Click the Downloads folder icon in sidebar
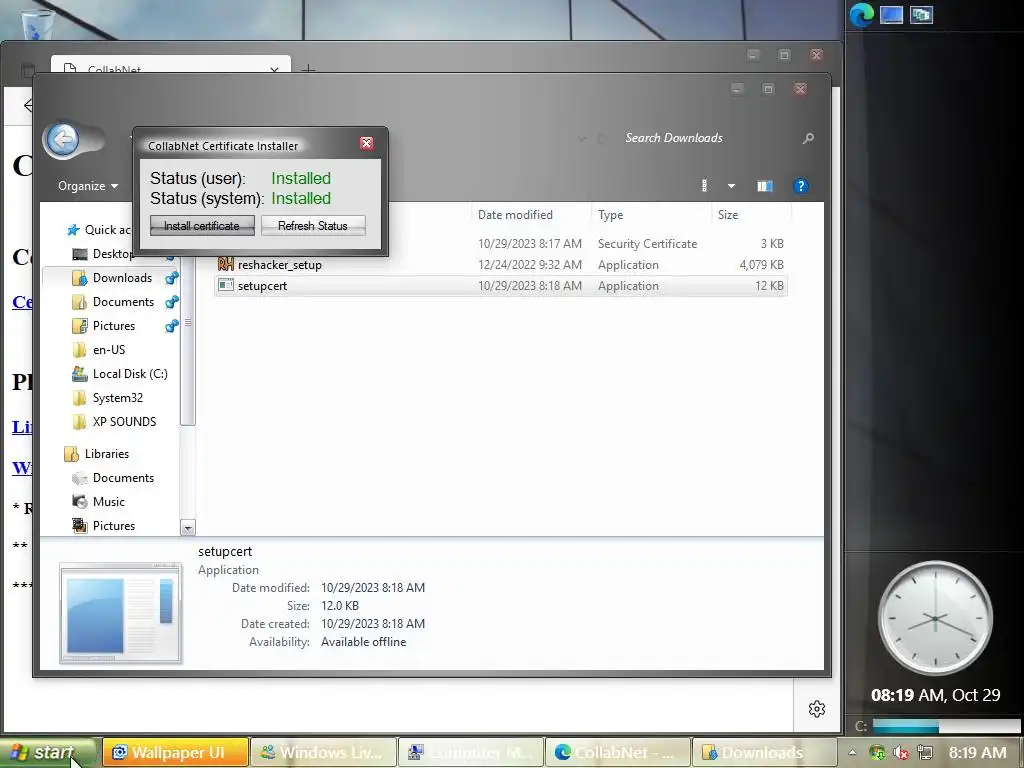This screenshot has width=1024, height=768. pos(80,278)
